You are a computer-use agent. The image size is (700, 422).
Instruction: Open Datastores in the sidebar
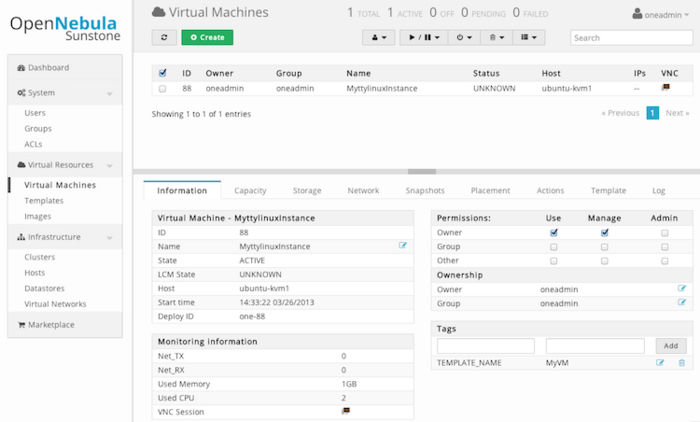click(x=45, y=289)
